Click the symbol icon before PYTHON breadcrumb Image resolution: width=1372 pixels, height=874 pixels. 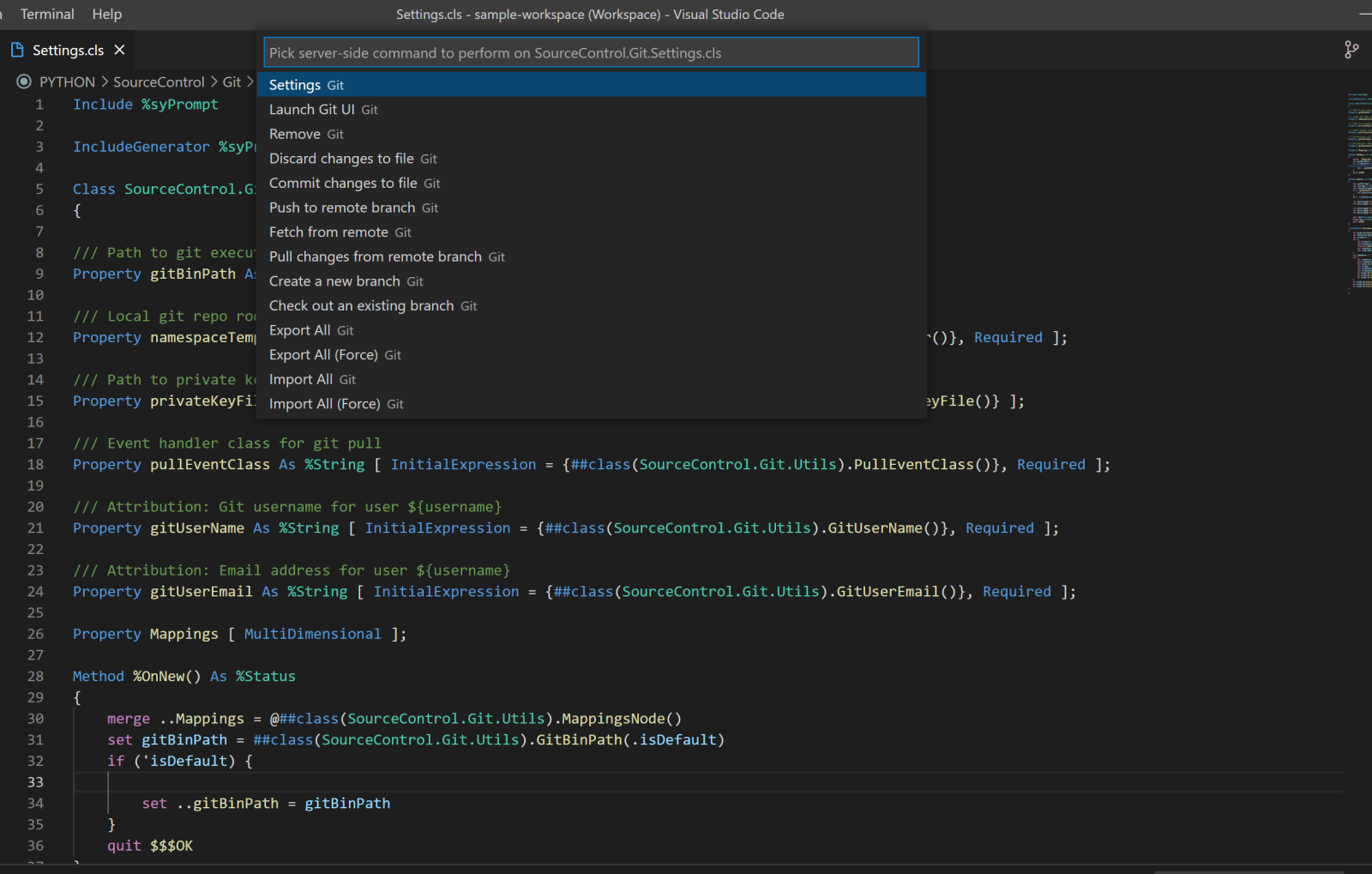pos(24,81)
